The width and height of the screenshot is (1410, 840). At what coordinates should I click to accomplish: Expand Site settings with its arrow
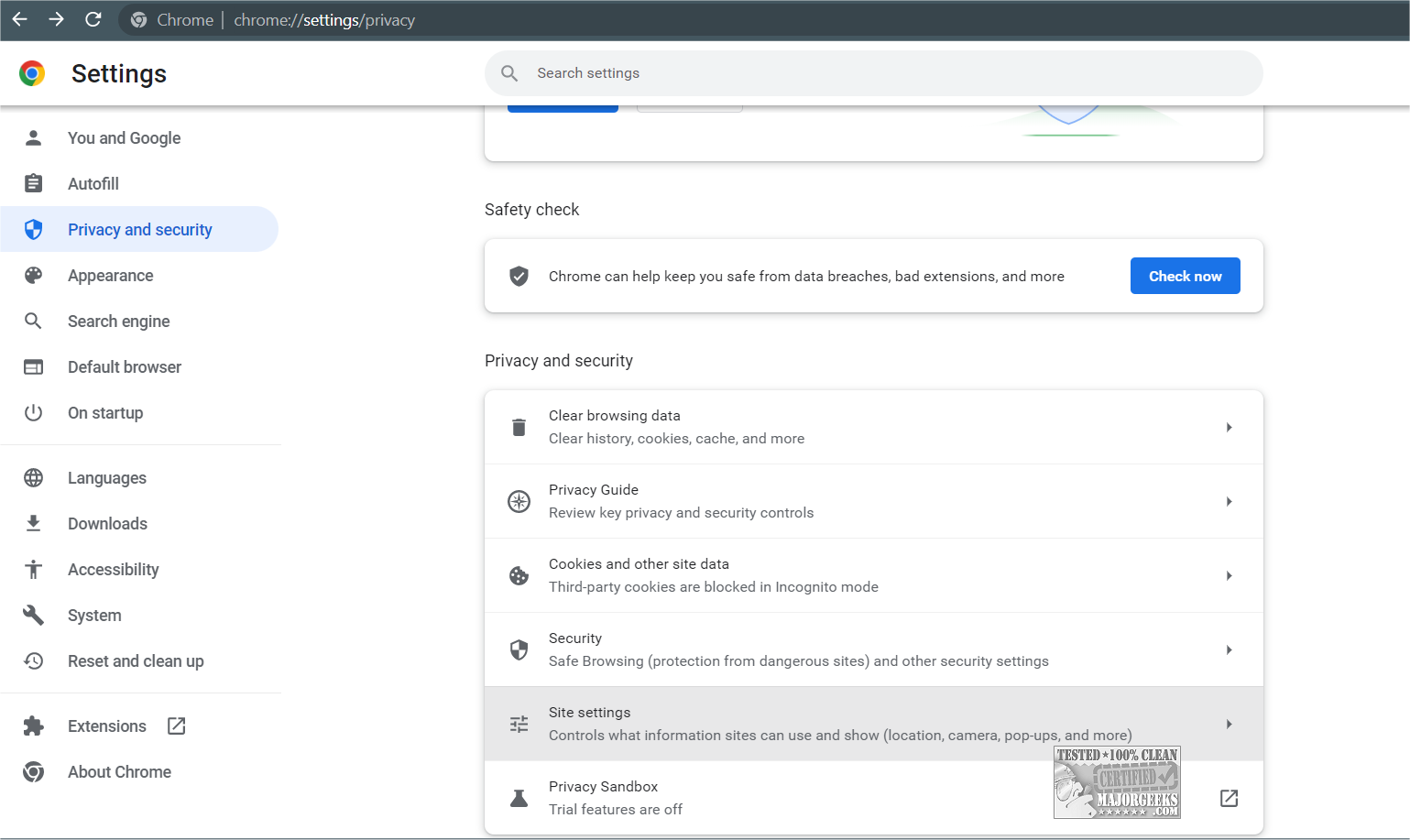(1230, 724)
